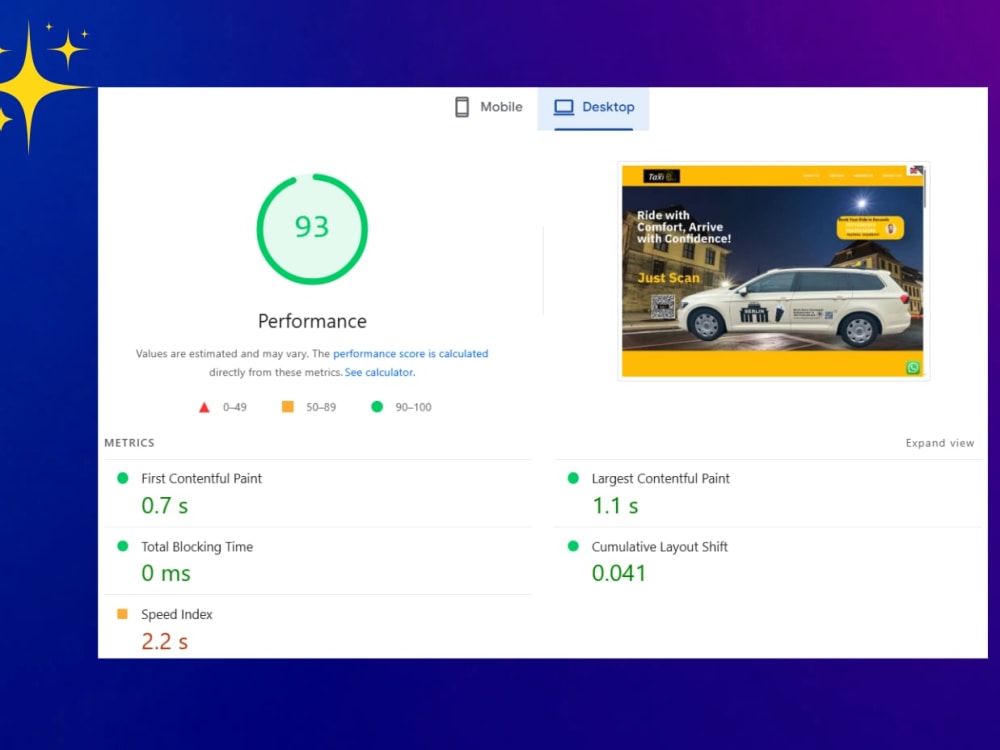Viewport: 1000px width, 750px height.
Task: Click the red triangle 0–49 legend icon
Action: point(204,407)
